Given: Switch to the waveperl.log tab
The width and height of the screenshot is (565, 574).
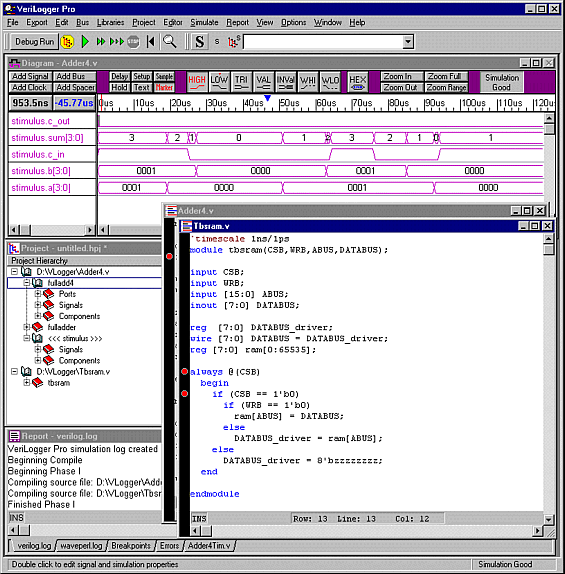Looking at the screenshot, I should pyautogui.click(x=81, y=546).
